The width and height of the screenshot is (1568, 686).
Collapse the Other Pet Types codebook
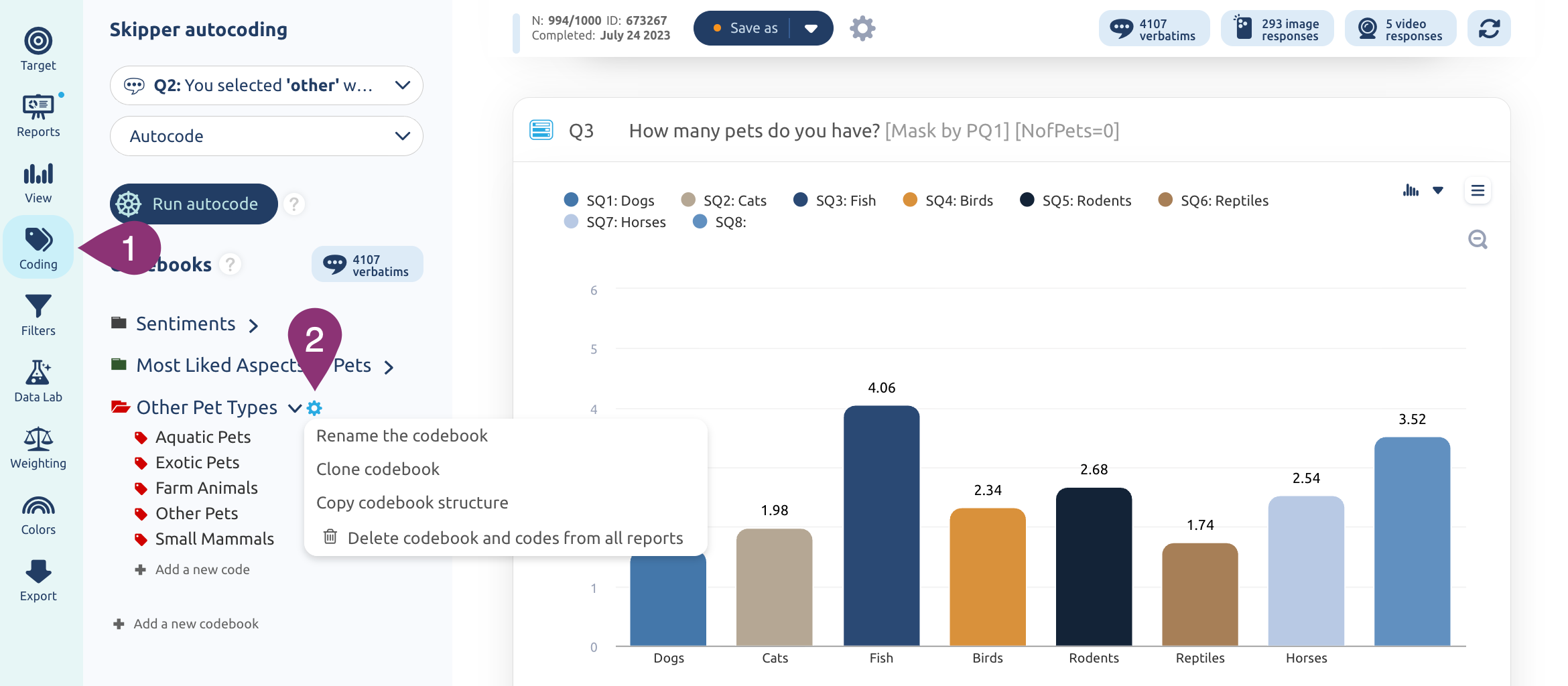click(294, 408)
